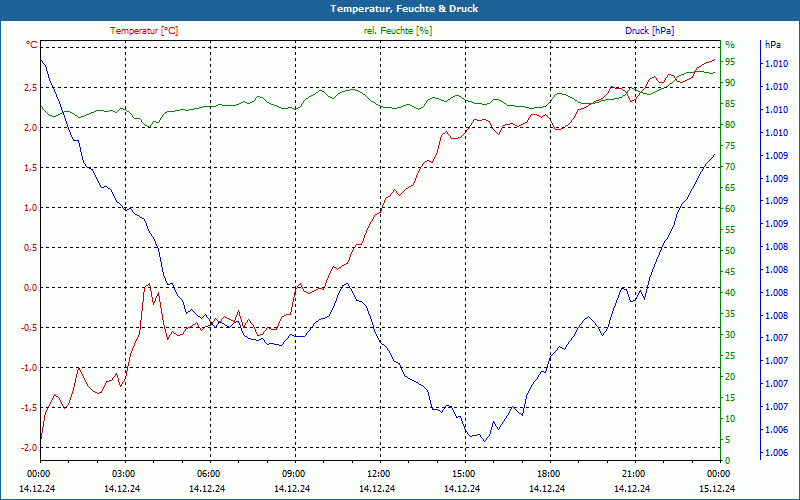Click the '80' humidity axis value
The height and width of the screenshot is (500, 800).
click(x=730, y=124)
